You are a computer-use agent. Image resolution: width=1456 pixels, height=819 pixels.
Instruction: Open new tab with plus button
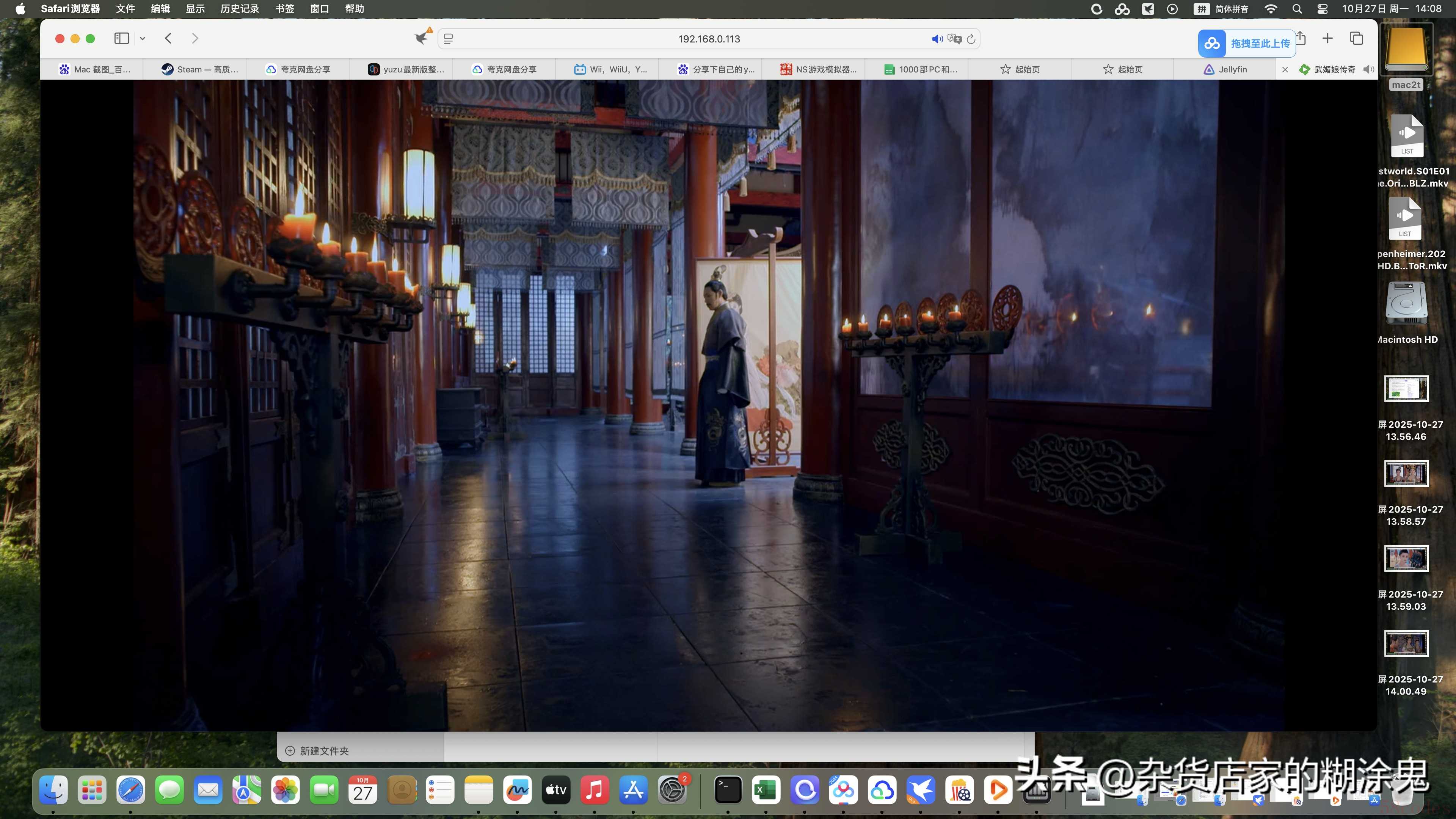(x=1328, y=38)
